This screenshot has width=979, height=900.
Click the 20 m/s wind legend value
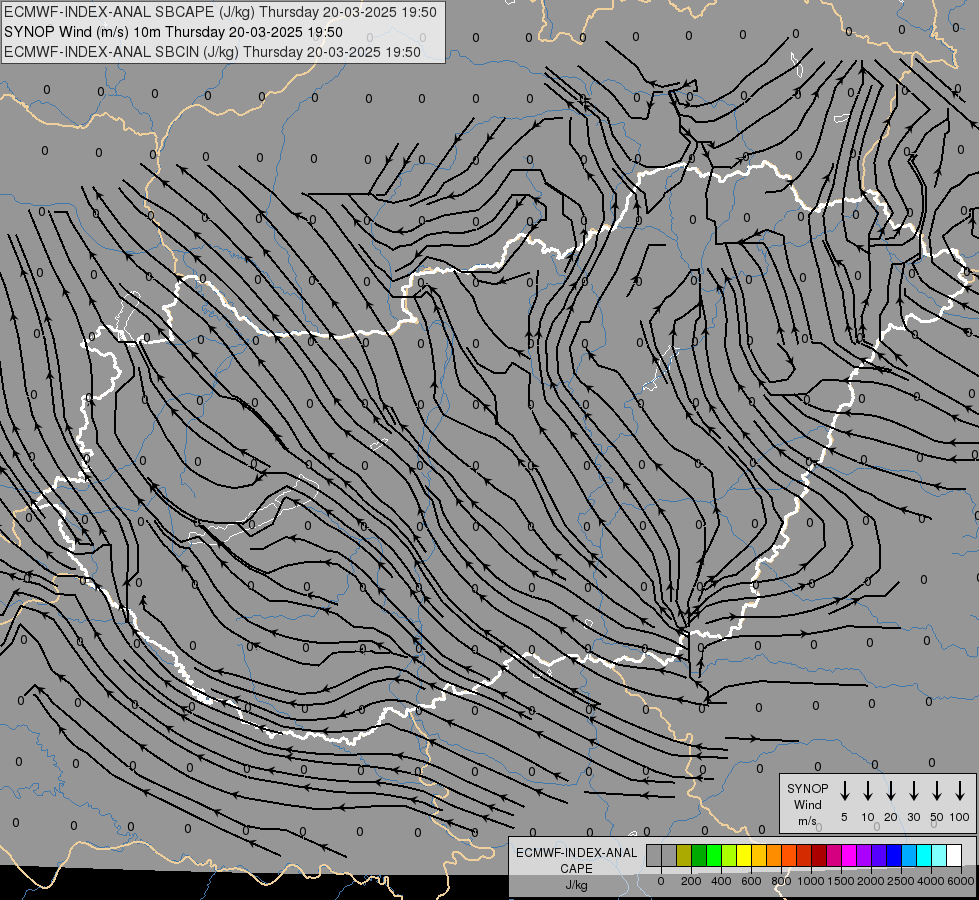tap(891, 817)
